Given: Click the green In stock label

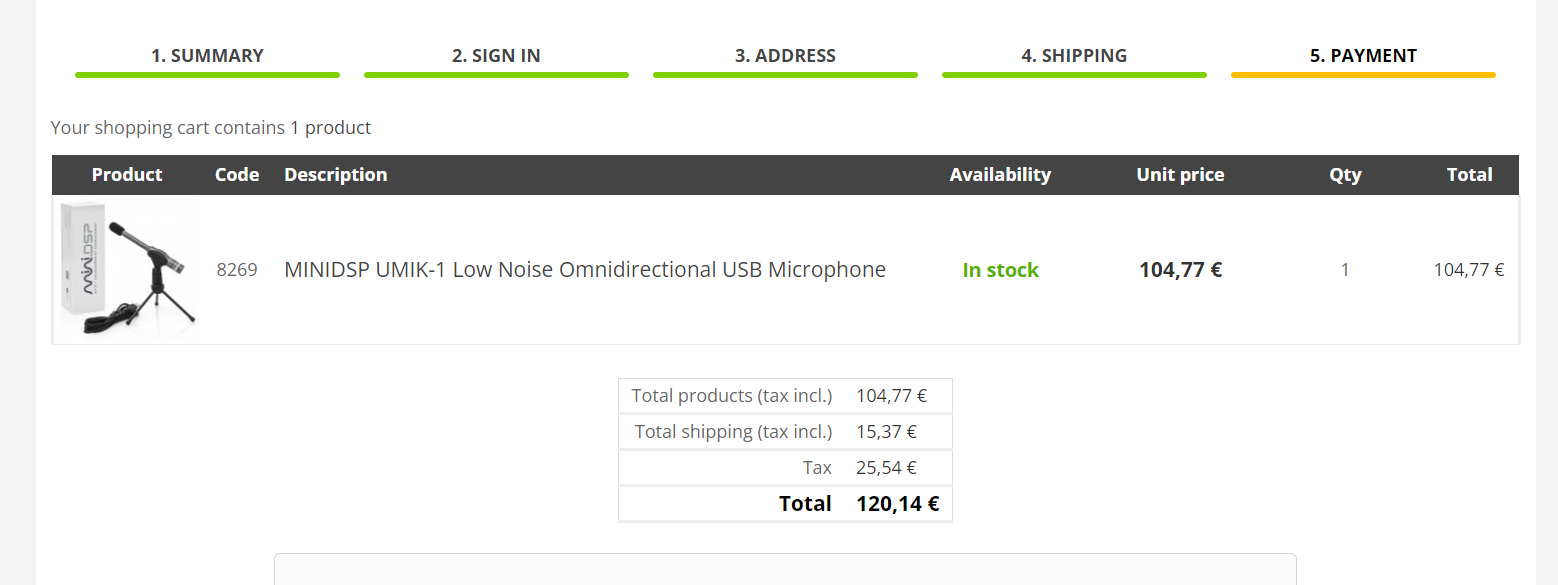Looking at the screenshot, I should coord(1000,270).
